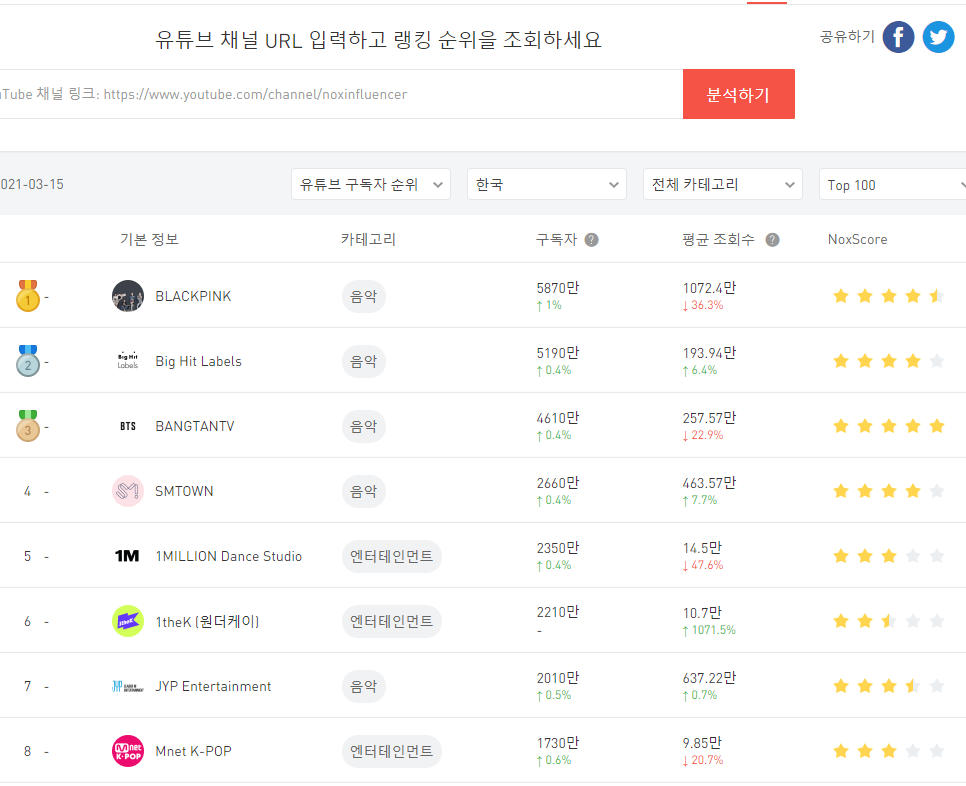Click JYP Entertainment's 음악 category tag
The image size is (966, 786).
click(363, 686)
